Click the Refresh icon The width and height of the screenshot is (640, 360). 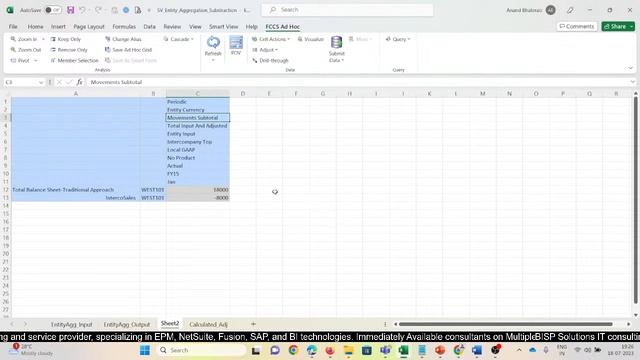(213, 42)
